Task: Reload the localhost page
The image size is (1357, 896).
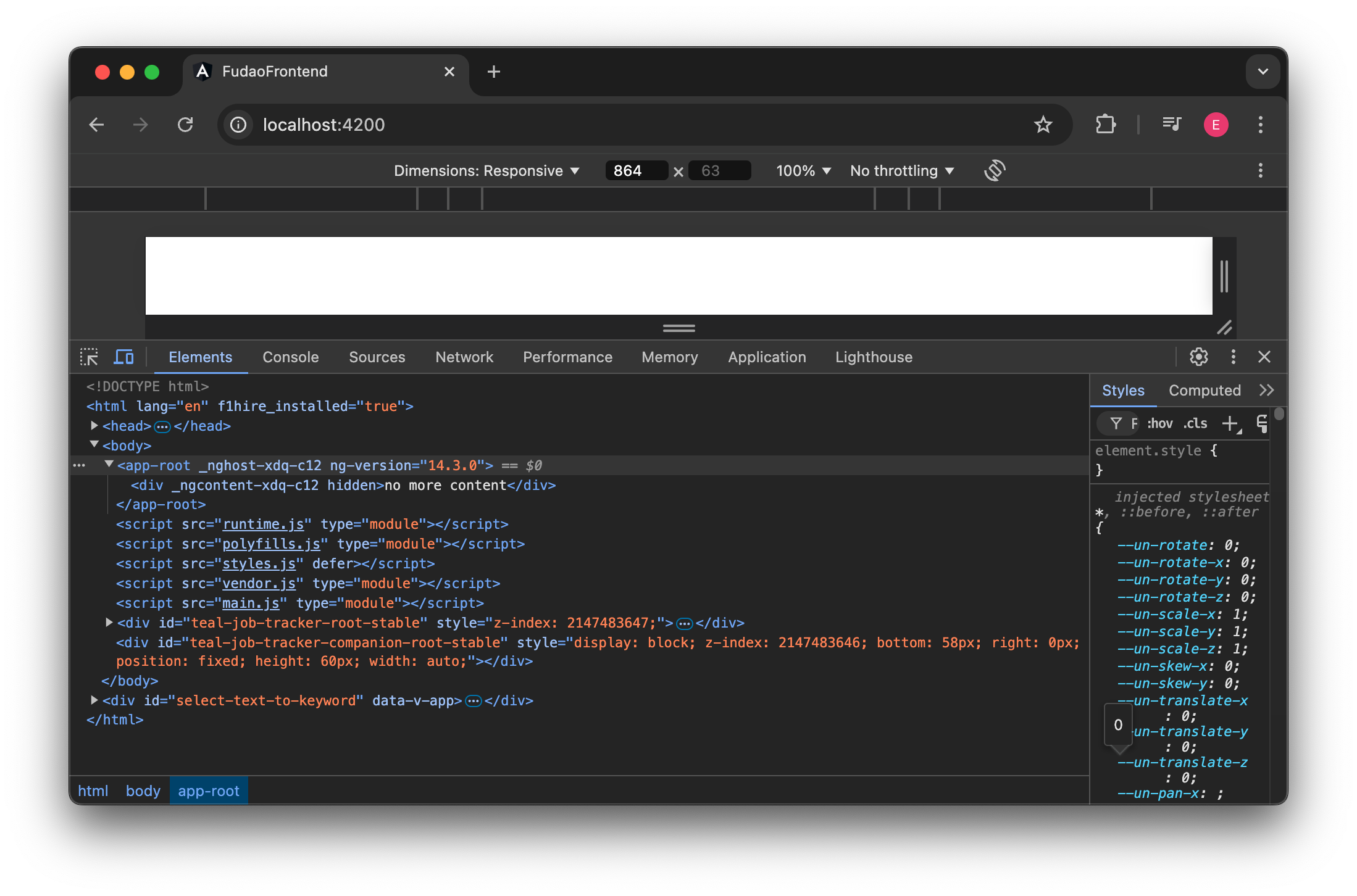Action: point(185,125)
